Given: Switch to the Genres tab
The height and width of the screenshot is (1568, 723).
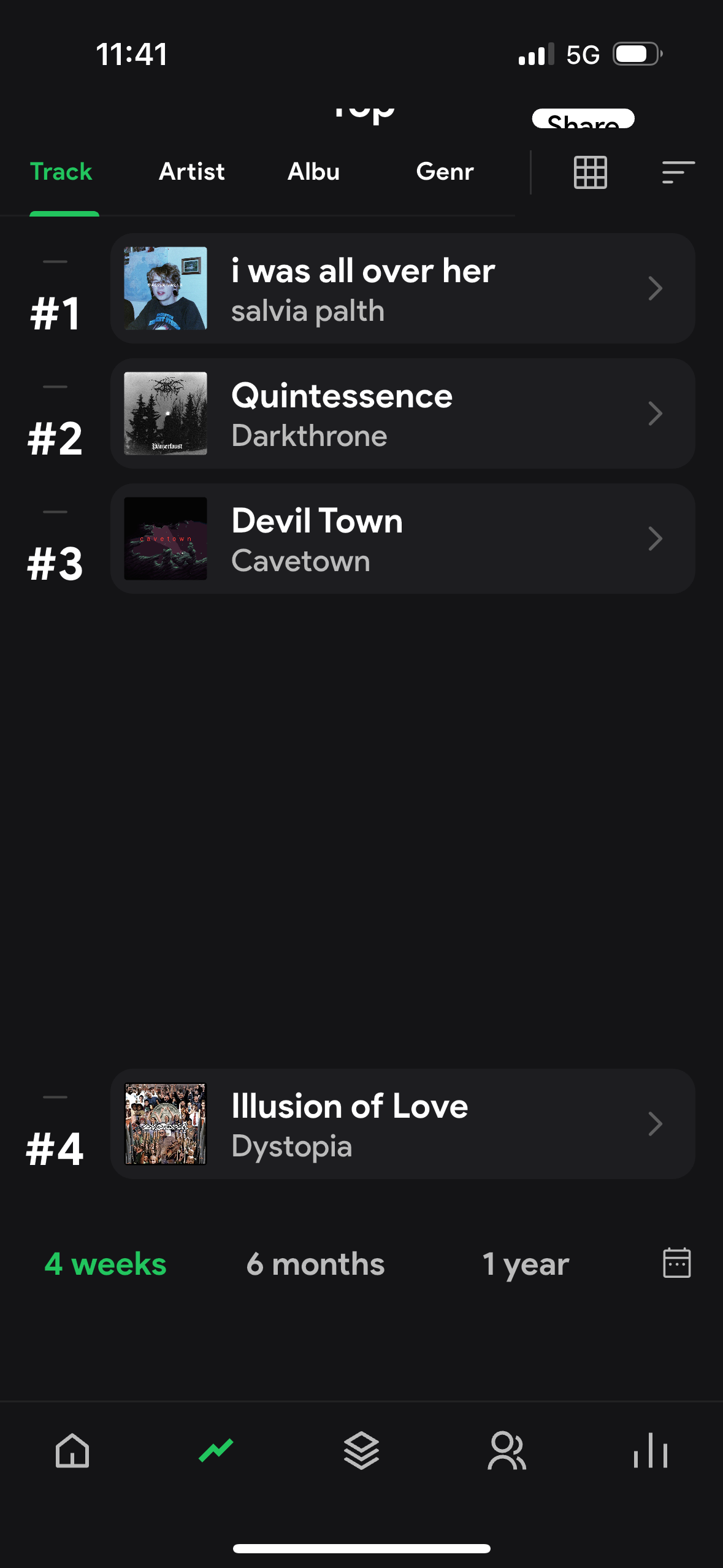Looking at the screenshot, I should [x=445, y=172].
